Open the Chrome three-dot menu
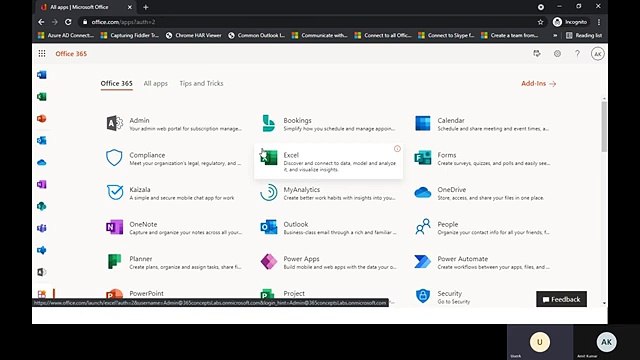Screen dimensions: 640x360 click(x=599, y=22)
